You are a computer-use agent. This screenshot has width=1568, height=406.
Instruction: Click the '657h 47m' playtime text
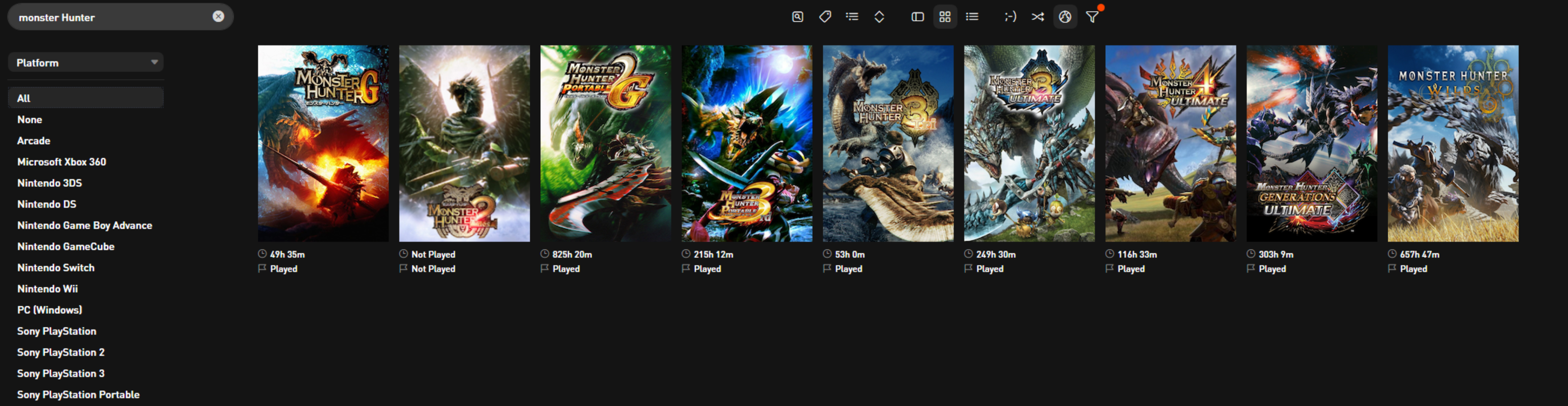[x=1419, y=254]
